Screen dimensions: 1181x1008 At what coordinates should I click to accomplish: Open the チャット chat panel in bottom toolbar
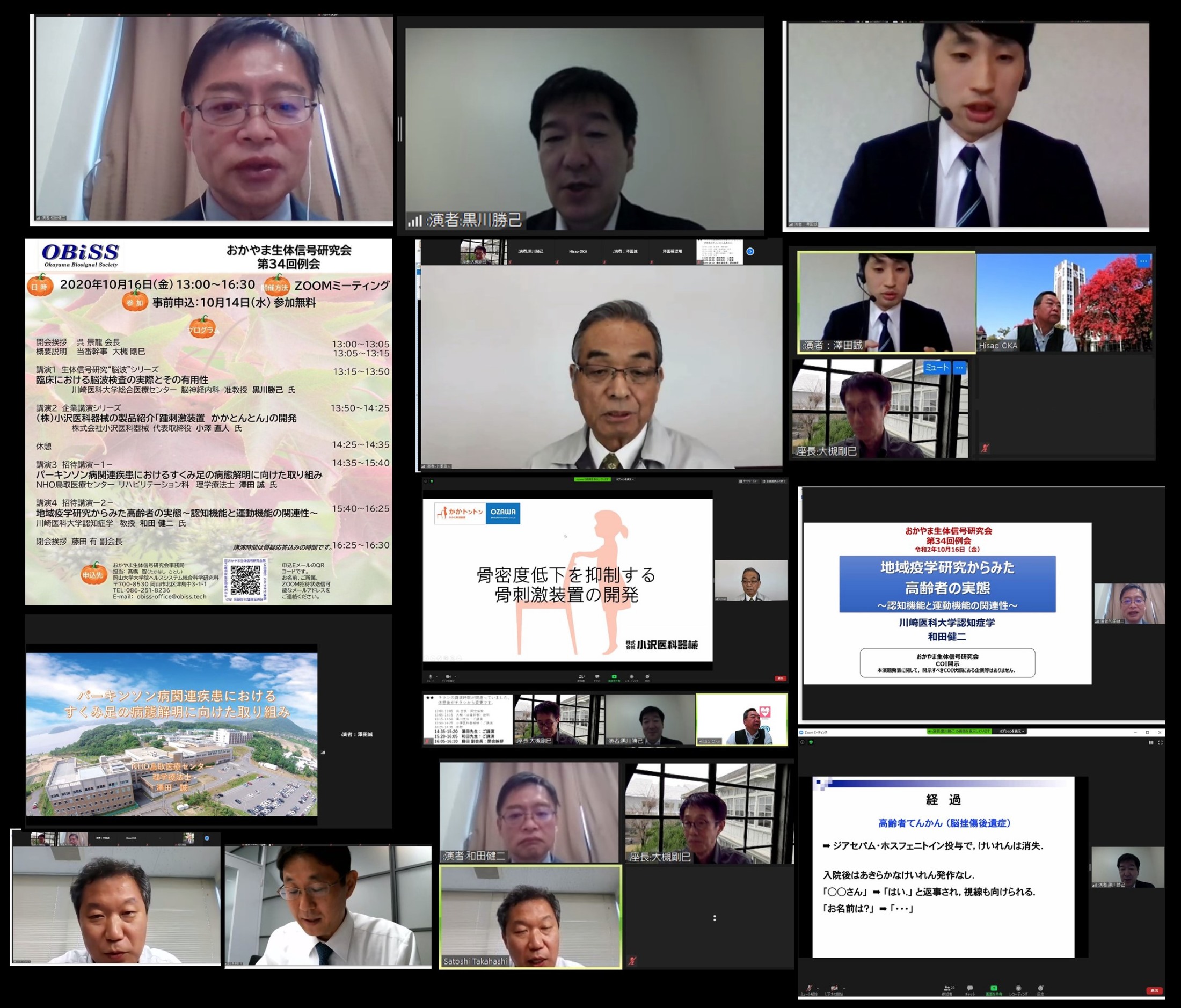click(970, 989)
